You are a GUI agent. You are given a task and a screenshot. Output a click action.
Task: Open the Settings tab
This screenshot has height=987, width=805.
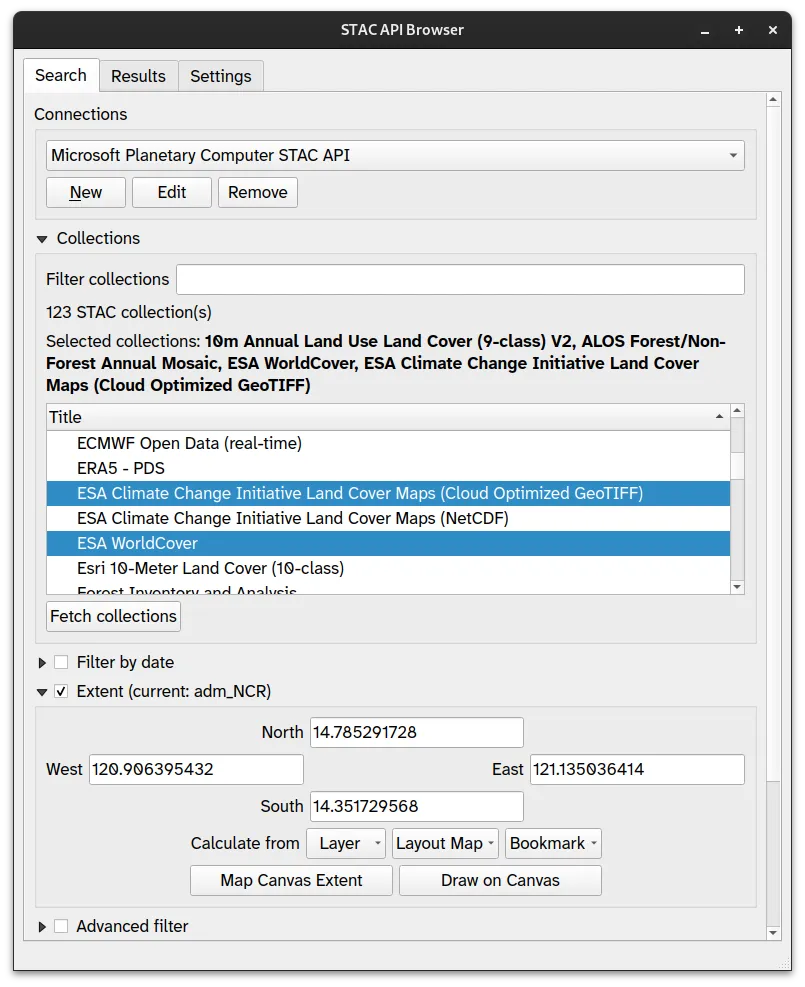[221, 76]
